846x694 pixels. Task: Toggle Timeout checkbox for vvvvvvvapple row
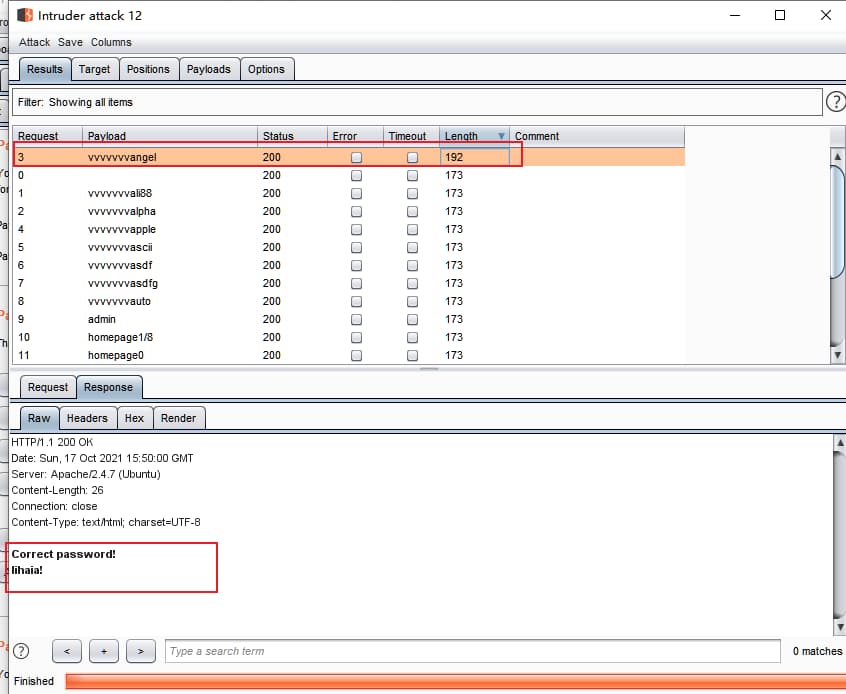coord(412,229)
